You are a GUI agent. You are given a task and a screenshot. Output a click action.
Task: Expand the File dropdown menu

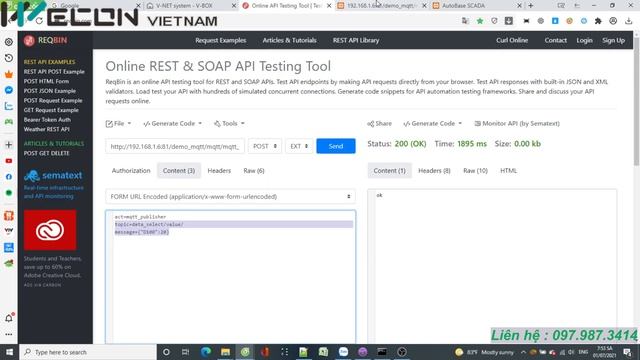coord(118,123)
